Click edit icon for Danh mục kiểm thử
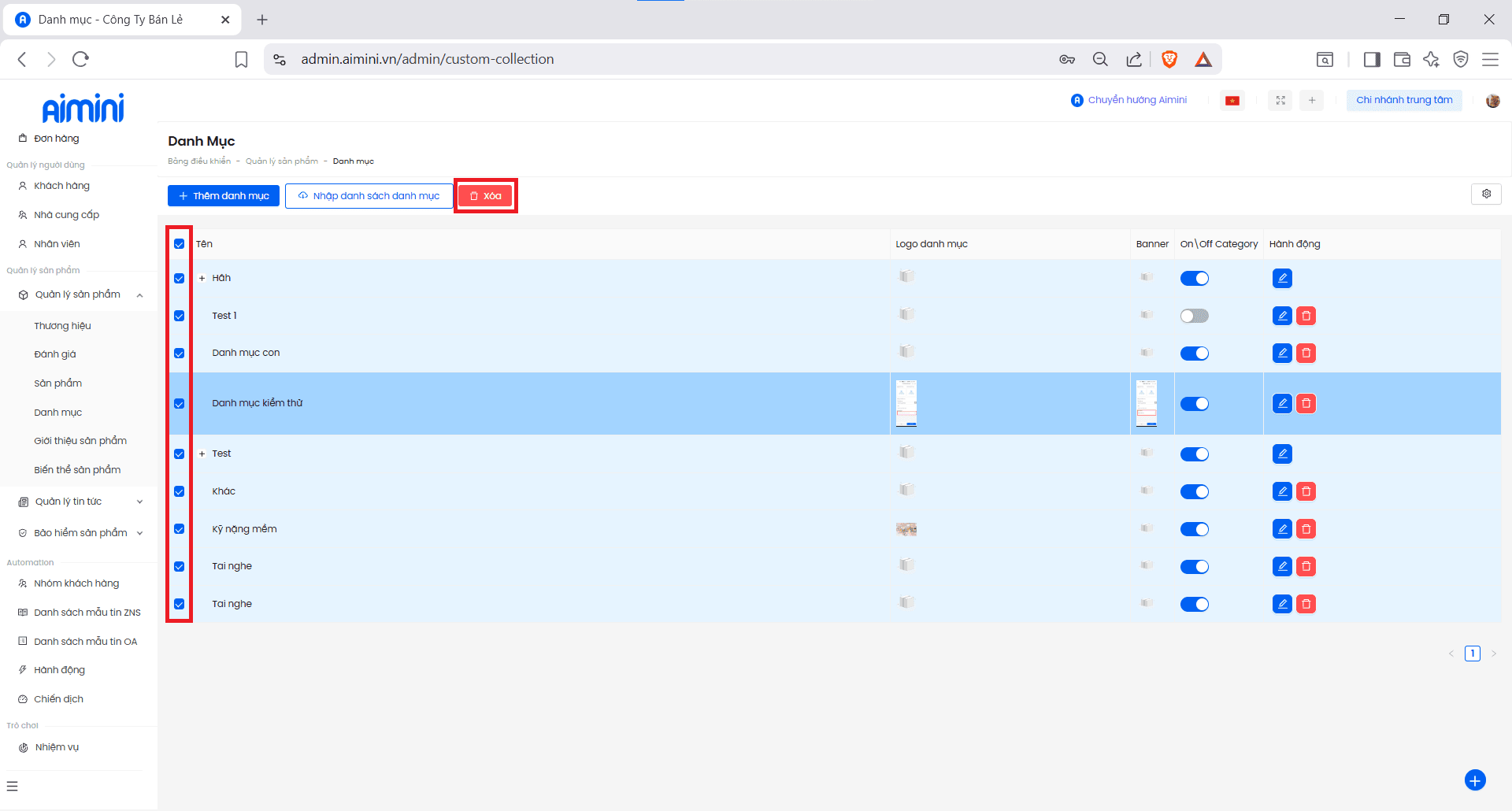This screenshot has height=811, width=1512. (x=1282, y=403)
